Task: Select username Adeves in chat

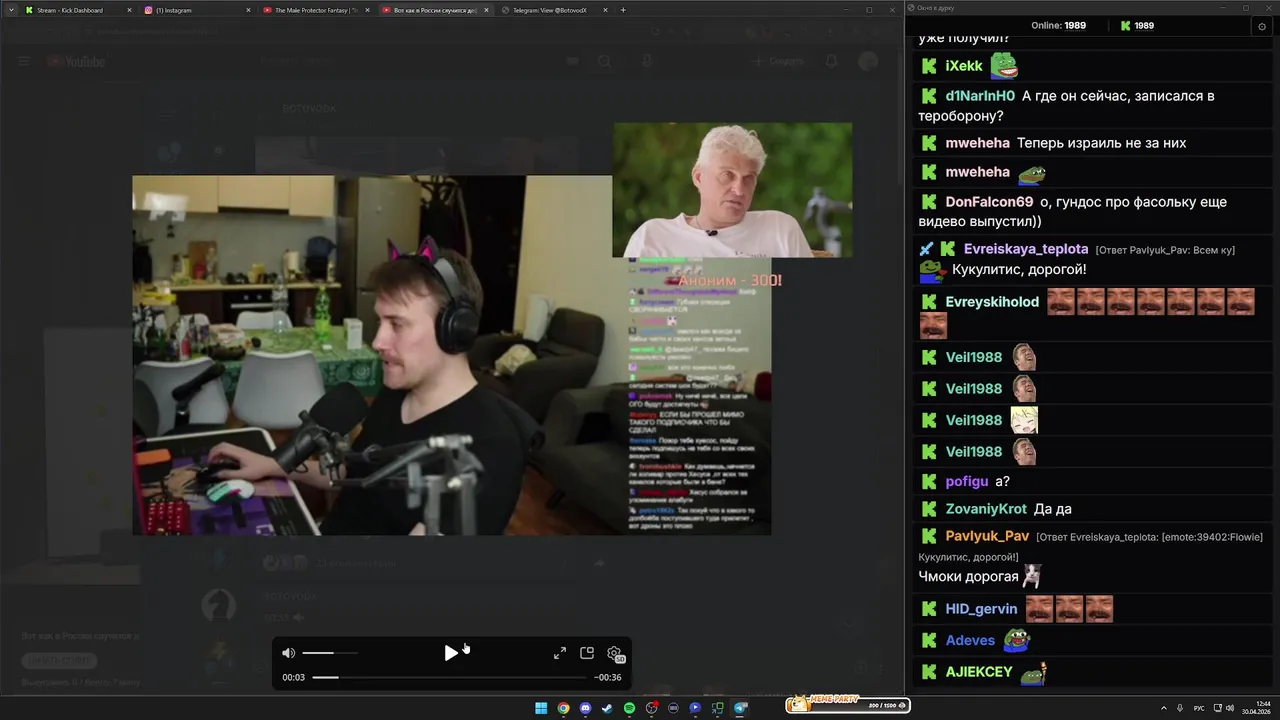Action: (x=970, y=640)
